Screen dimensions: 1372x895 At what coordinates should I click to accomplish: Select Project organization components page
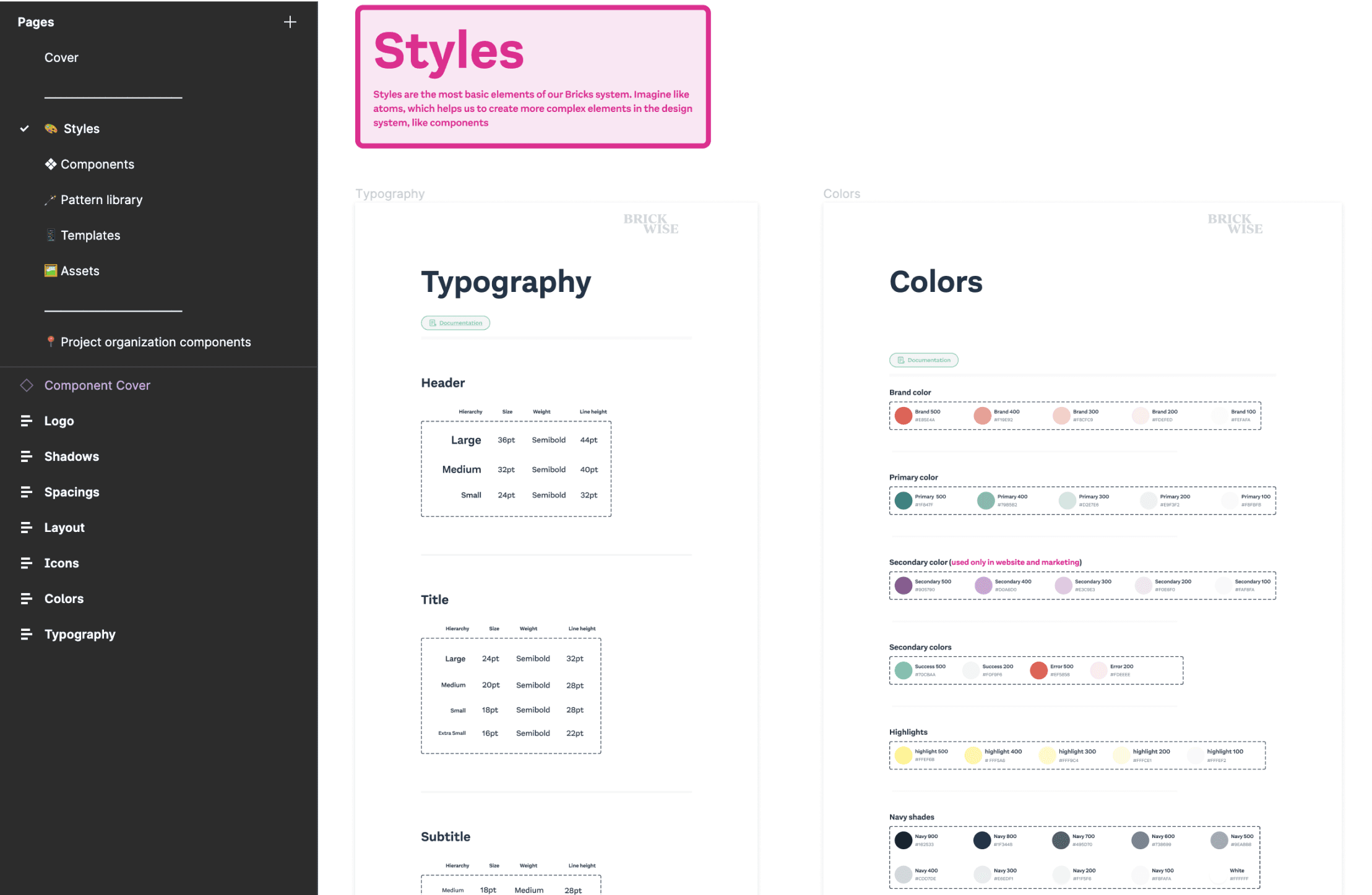(155, 342)
